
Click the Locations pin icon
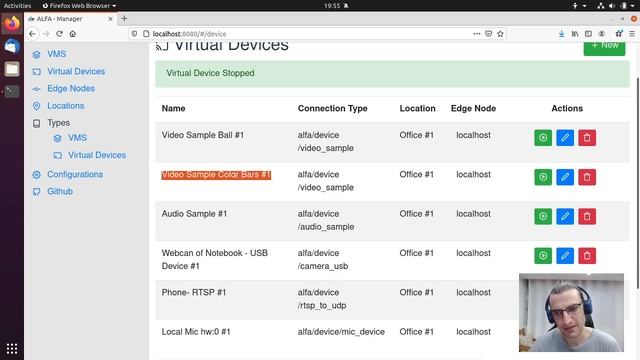[36, 106]
